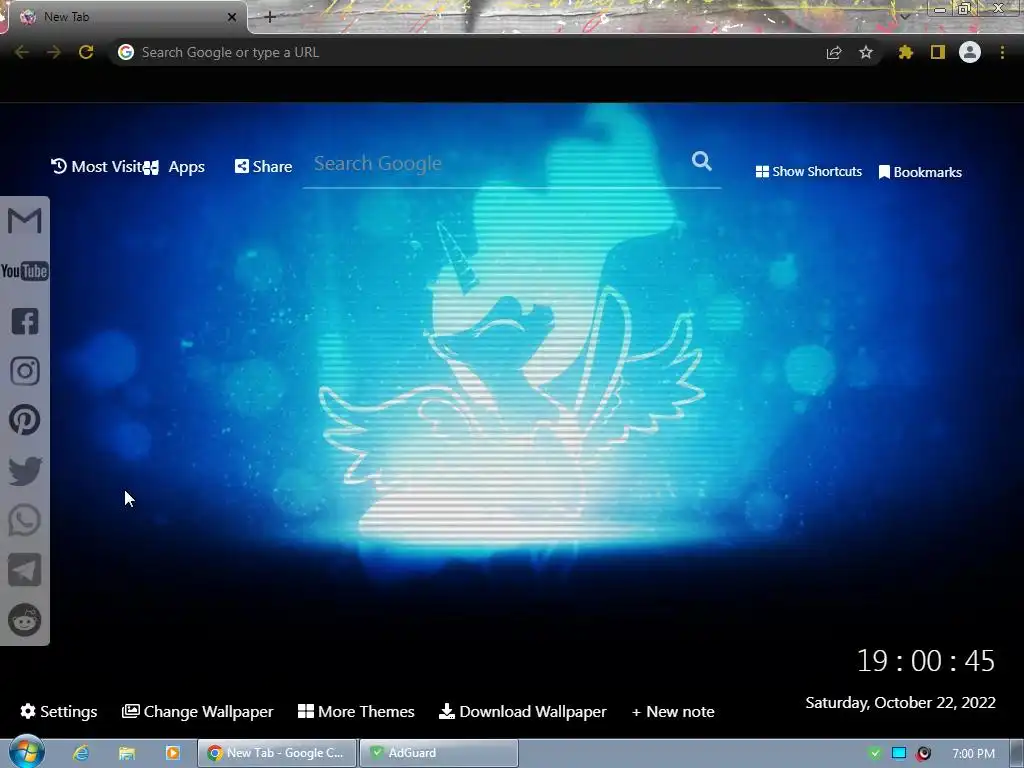Open YouTube from the sidebar
Viewport: 1024px width, 768px height.
tap(25, 271)
